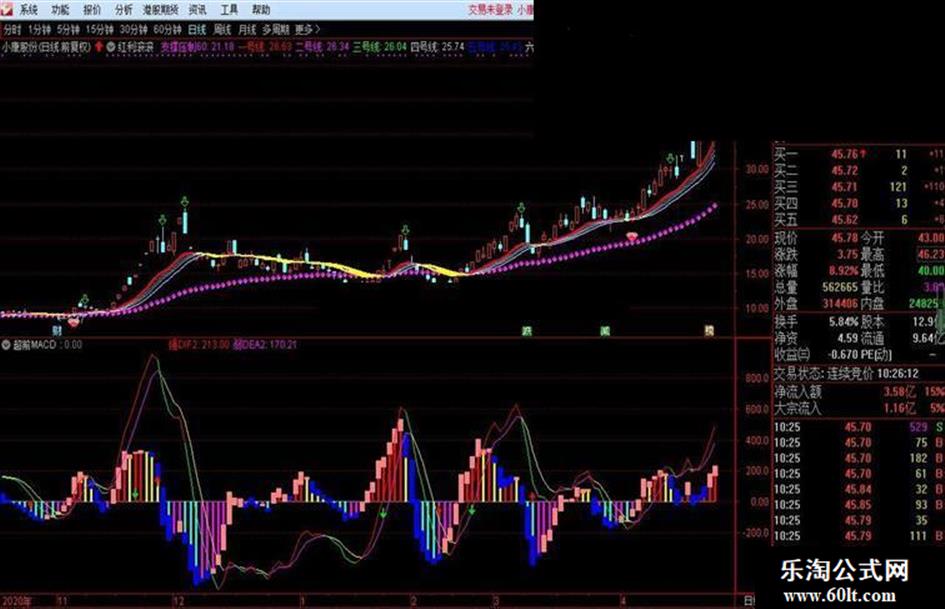The width and height of the screenshot is (945, 609).
Task: Click the 三号线 26.04 label
Action: [x=380, y=46]
